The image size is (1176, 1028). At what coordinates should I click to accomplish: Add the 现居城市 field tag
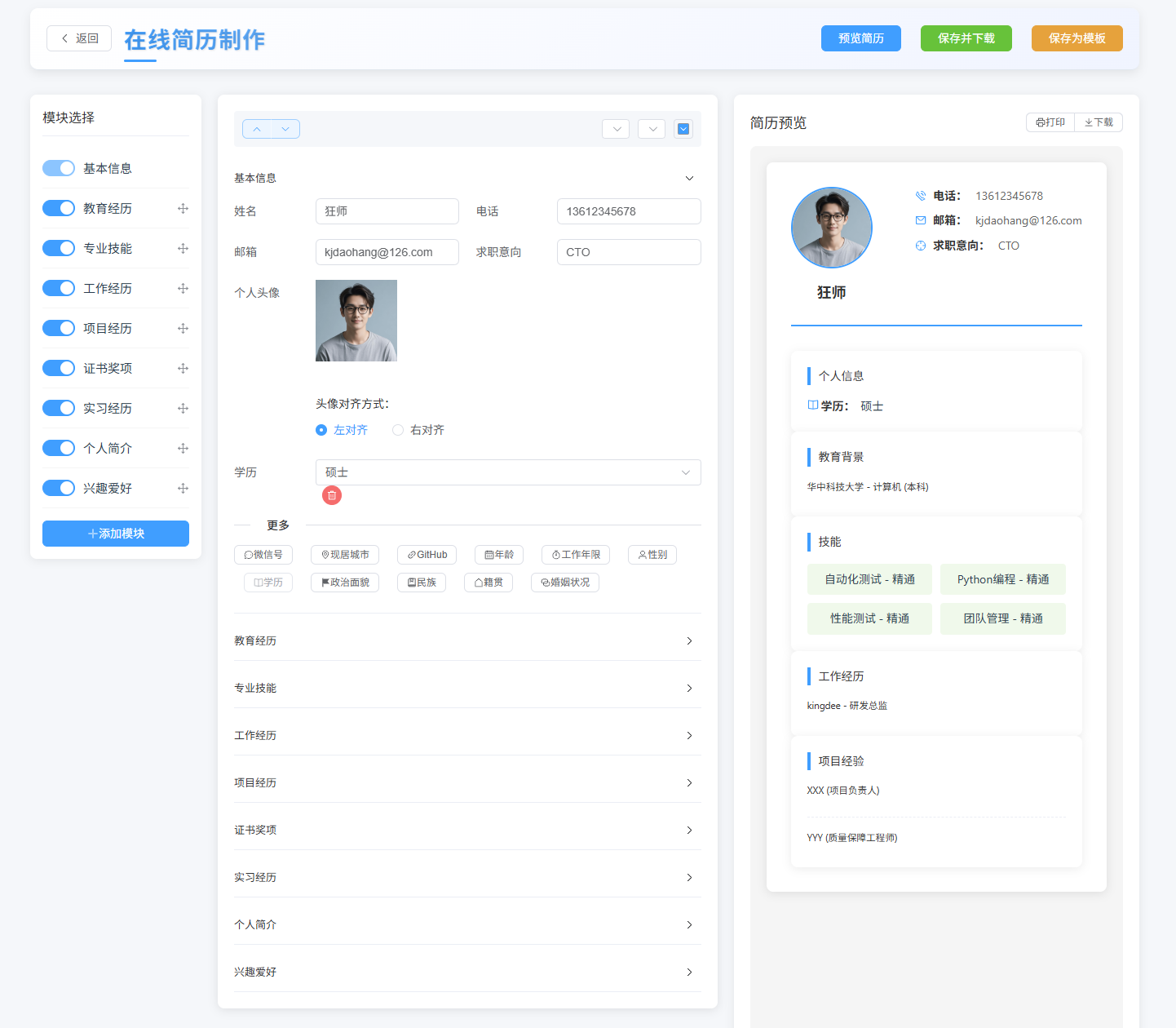(x=345, y=555)
